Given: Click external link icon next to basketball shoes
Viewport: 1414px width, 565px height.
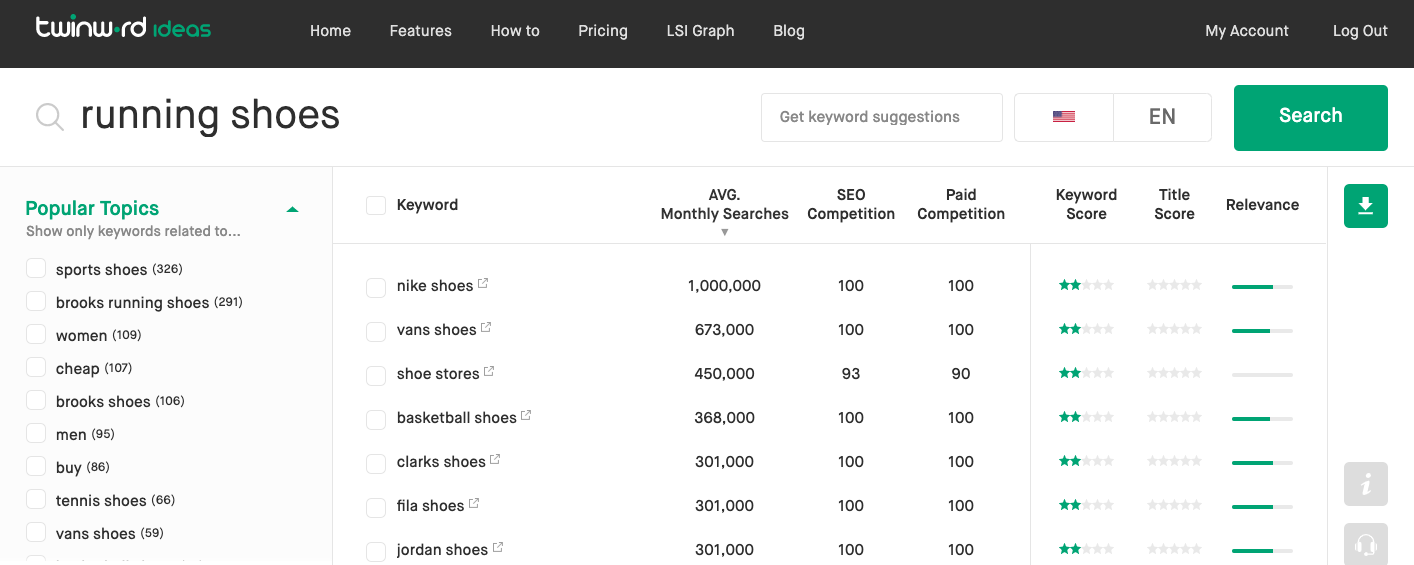Looking at the screenshot, I should click(526, 416).
